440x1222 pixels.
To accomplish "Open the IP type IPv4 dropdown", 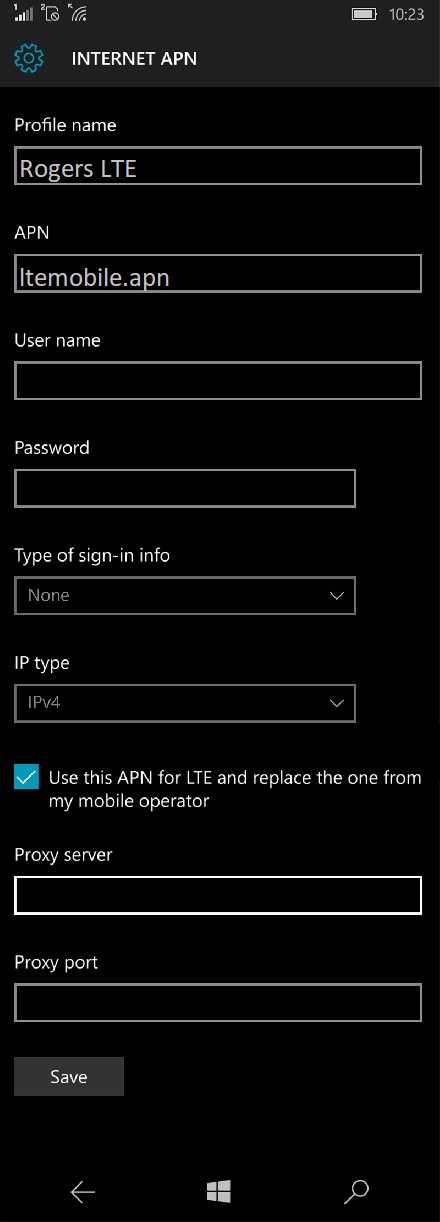I will 185,703.
